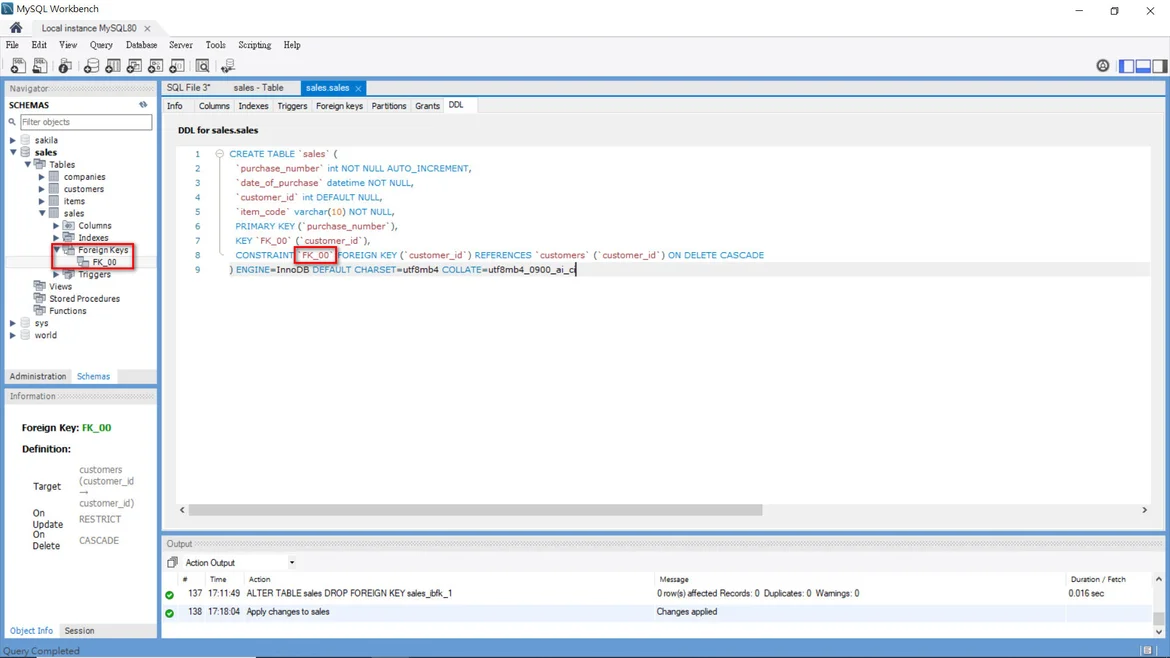The height and width of the screenshot is (658, 1170).
Task: Click the open SQL script file icon
Action: (x=40, y=66)
